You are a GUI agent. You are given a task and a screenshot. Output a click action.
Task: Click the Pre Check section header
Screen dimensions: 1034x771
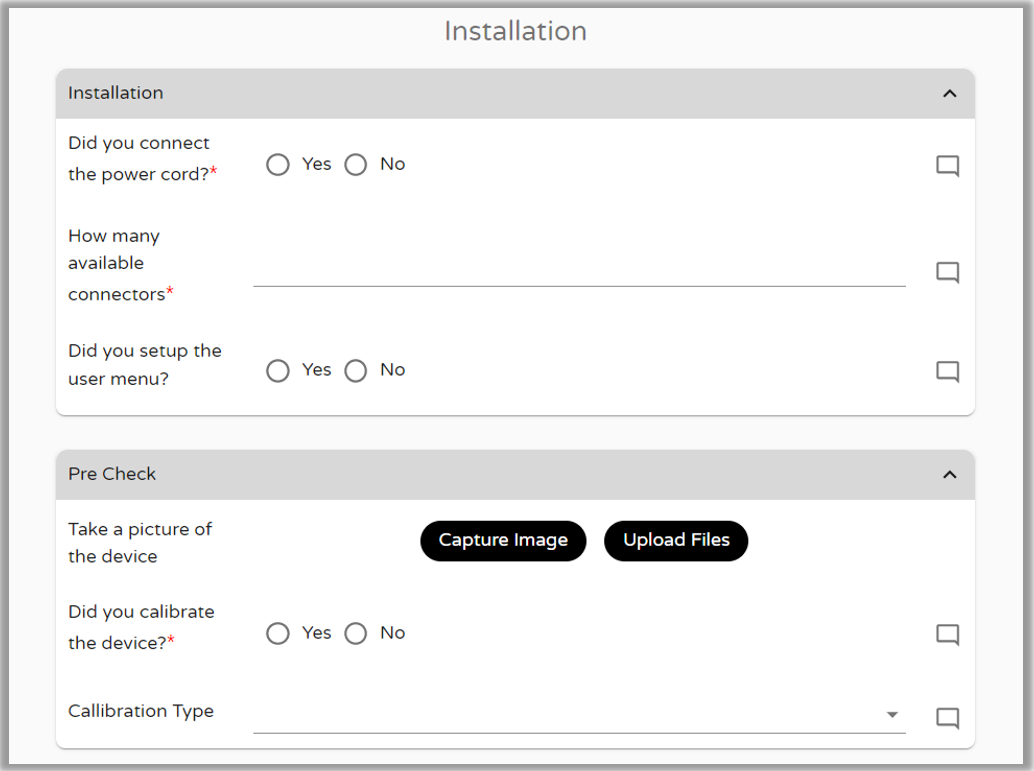coord(111,473)
